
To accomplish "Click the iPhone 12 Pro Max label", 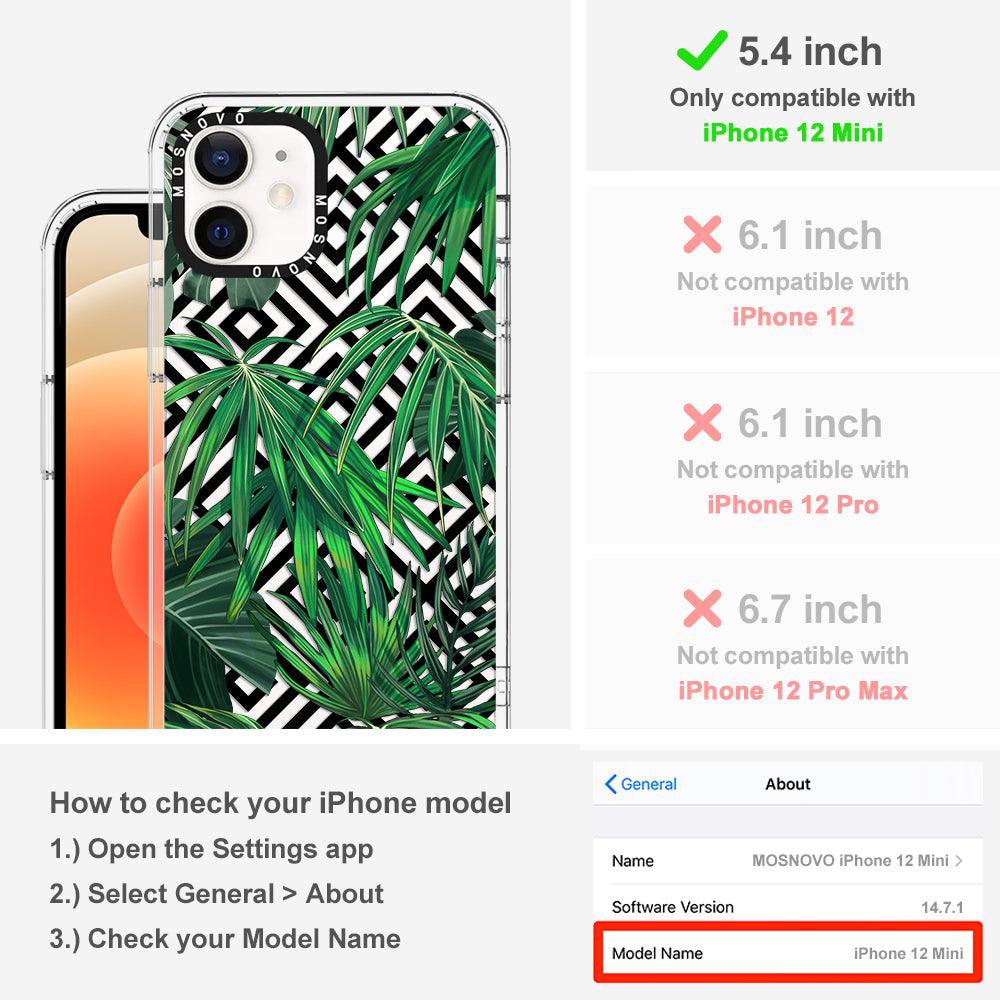I will (793, 691).
